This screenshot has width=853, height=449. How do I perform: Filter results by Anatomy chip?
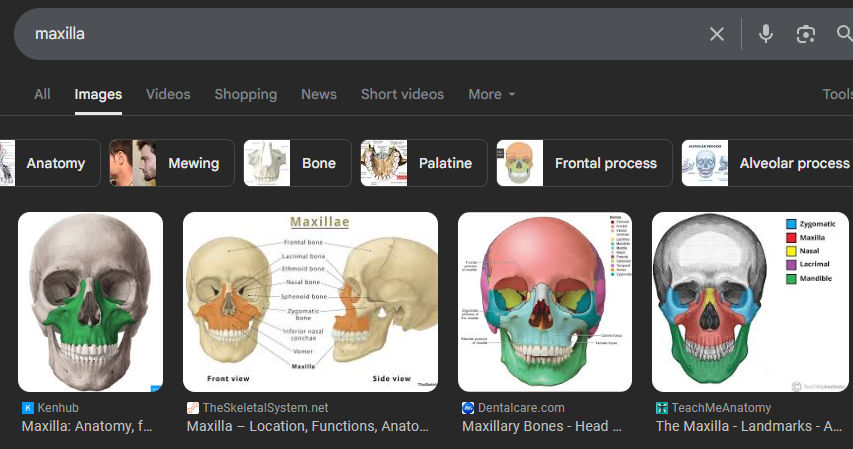click(x=50, y=163)
